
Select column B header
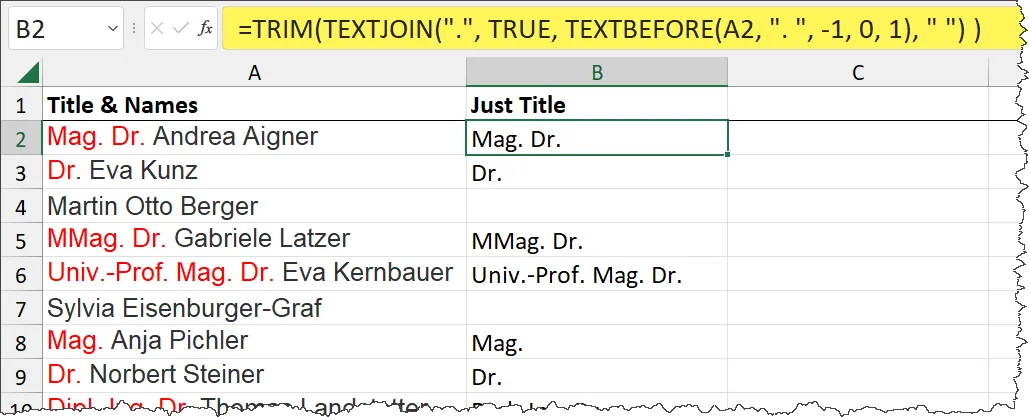point(596,72)
